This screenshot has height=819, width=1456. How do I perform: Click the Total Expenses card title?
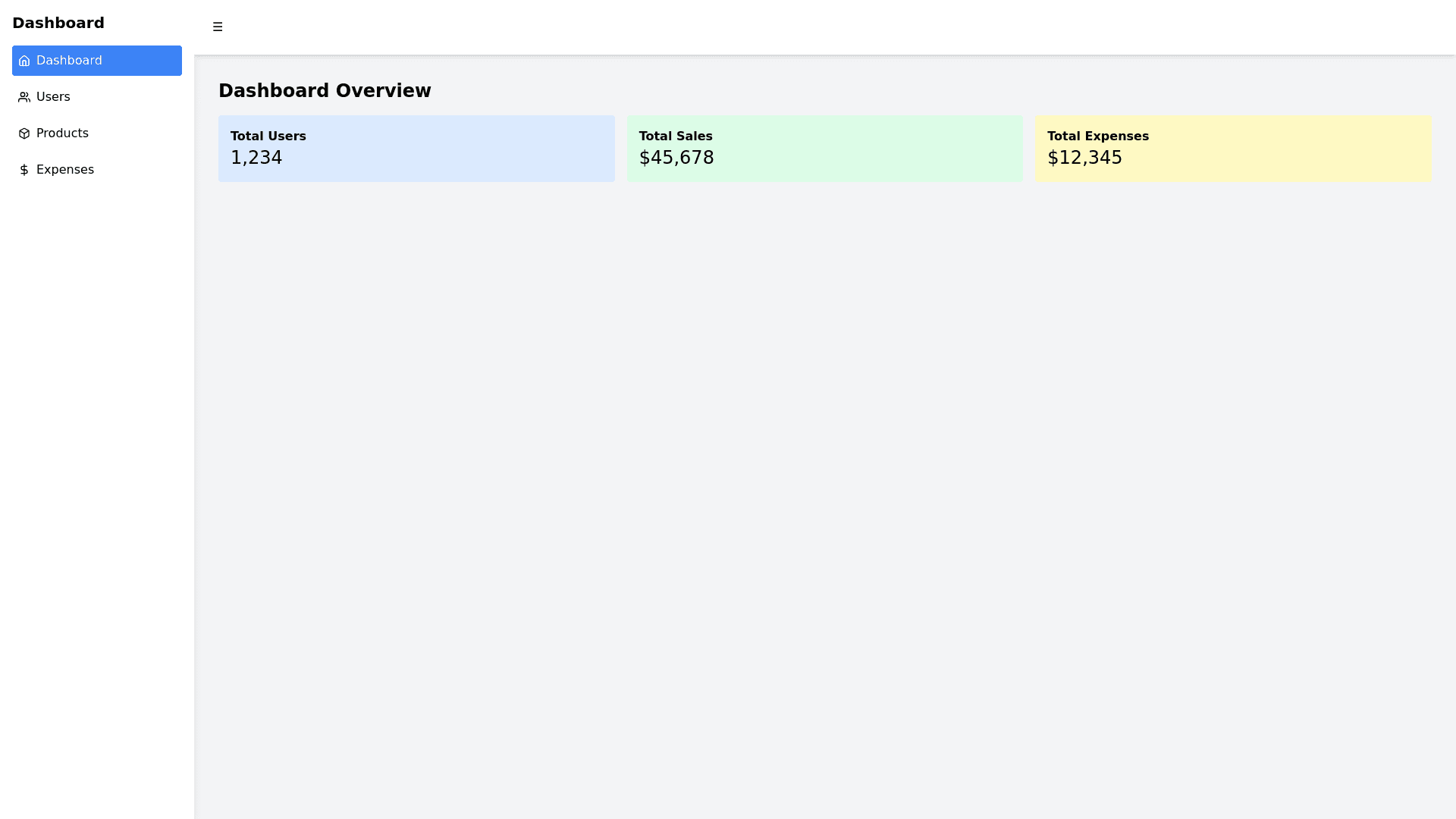click(x=1098, y=136)
